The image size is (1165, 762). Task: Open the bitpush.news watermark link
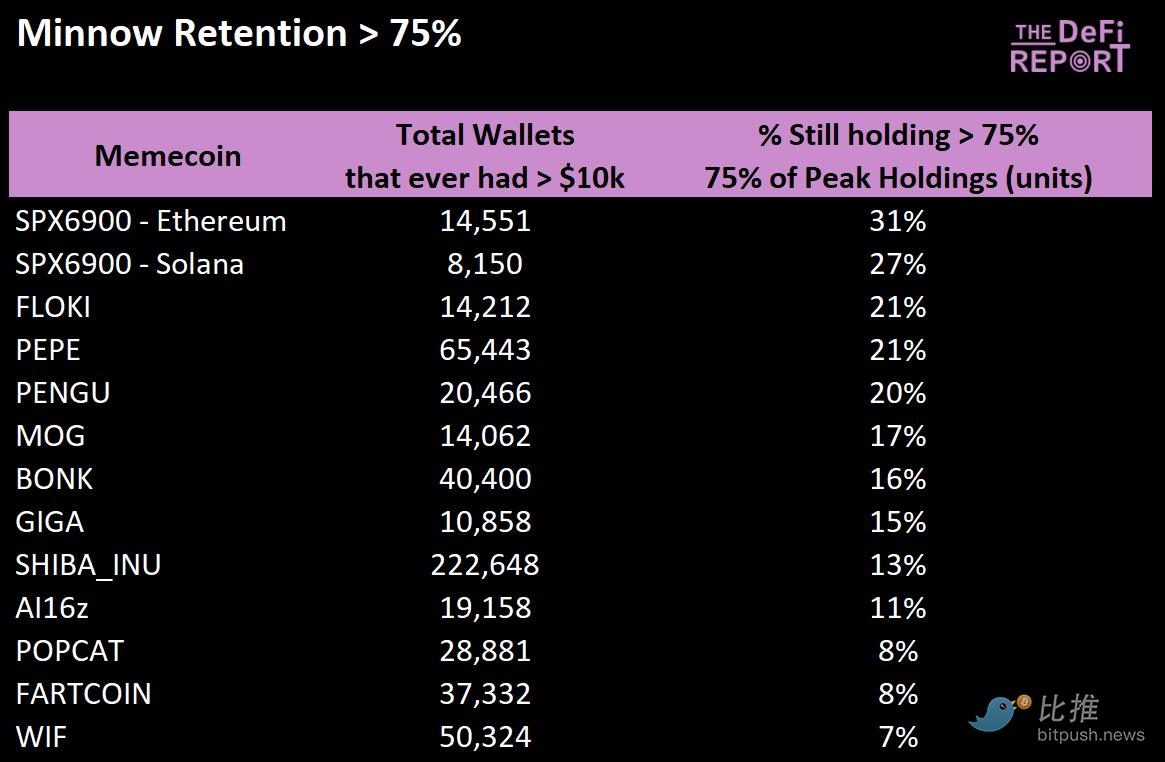tap(1090, 735)
